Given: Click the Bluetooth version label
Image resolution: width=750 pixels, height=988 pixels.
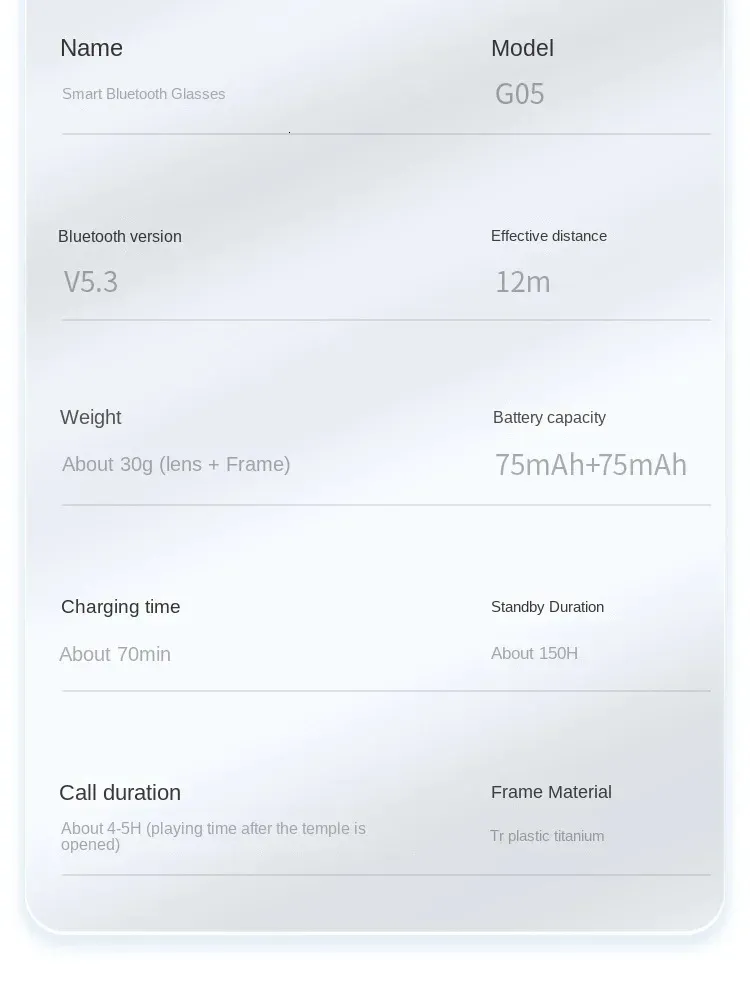Looking at the screenshot, I should (x=120, y=236).
